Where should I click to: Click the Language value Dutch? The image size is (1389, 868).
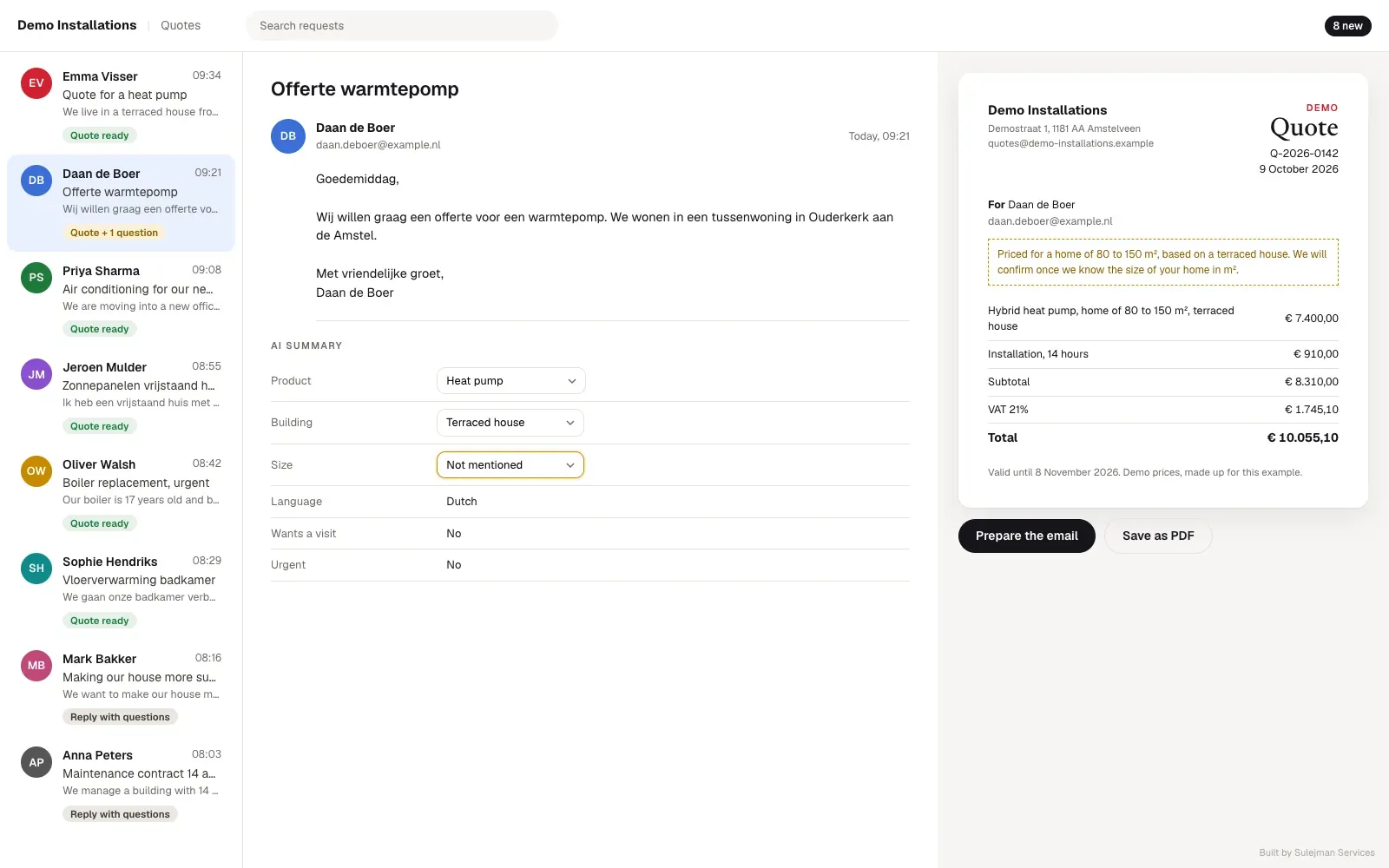[x=462, y=502]
